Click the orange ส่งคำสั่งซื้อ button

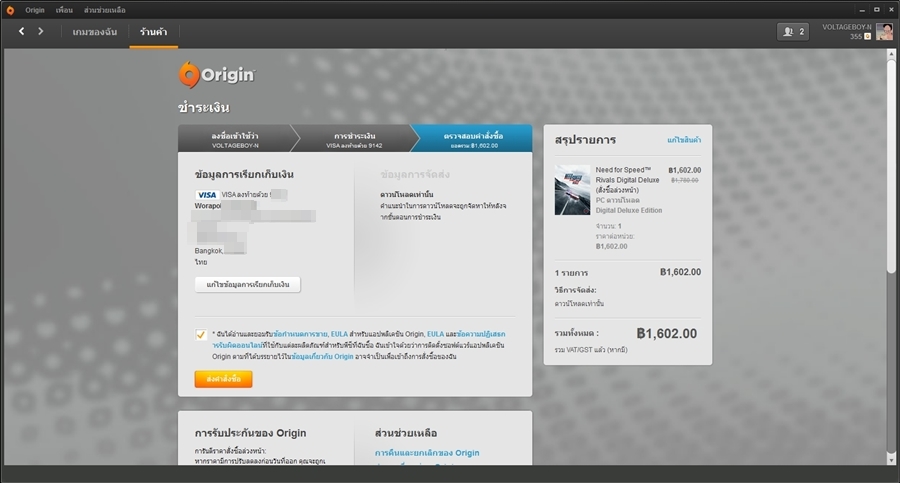223,379
